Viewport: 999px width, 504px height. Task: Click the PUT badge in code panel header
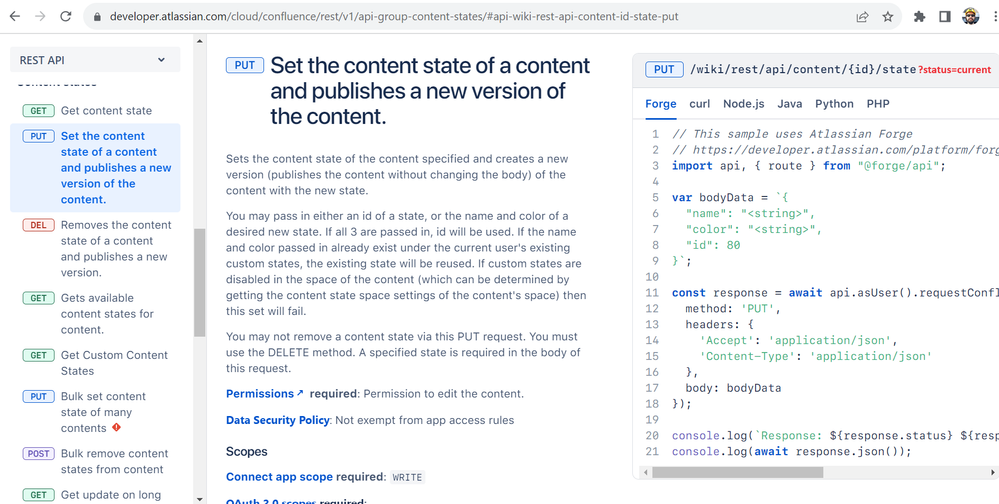(x=664, y=69)
